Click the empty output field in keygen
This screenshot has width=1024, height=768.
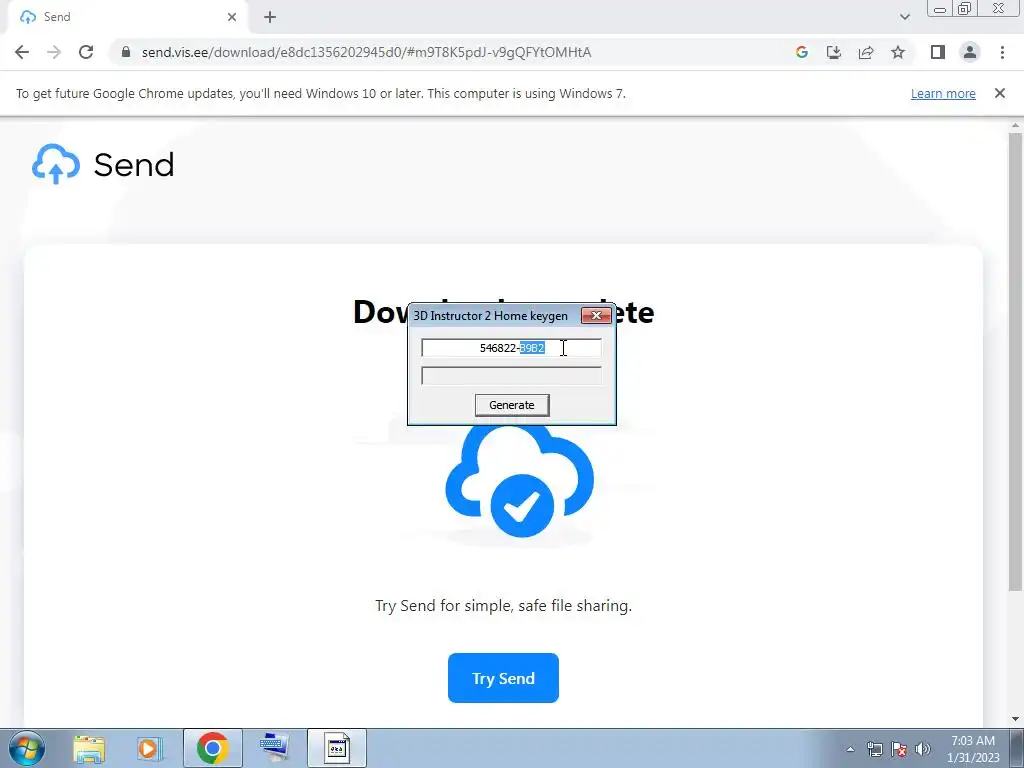[511, 376]
